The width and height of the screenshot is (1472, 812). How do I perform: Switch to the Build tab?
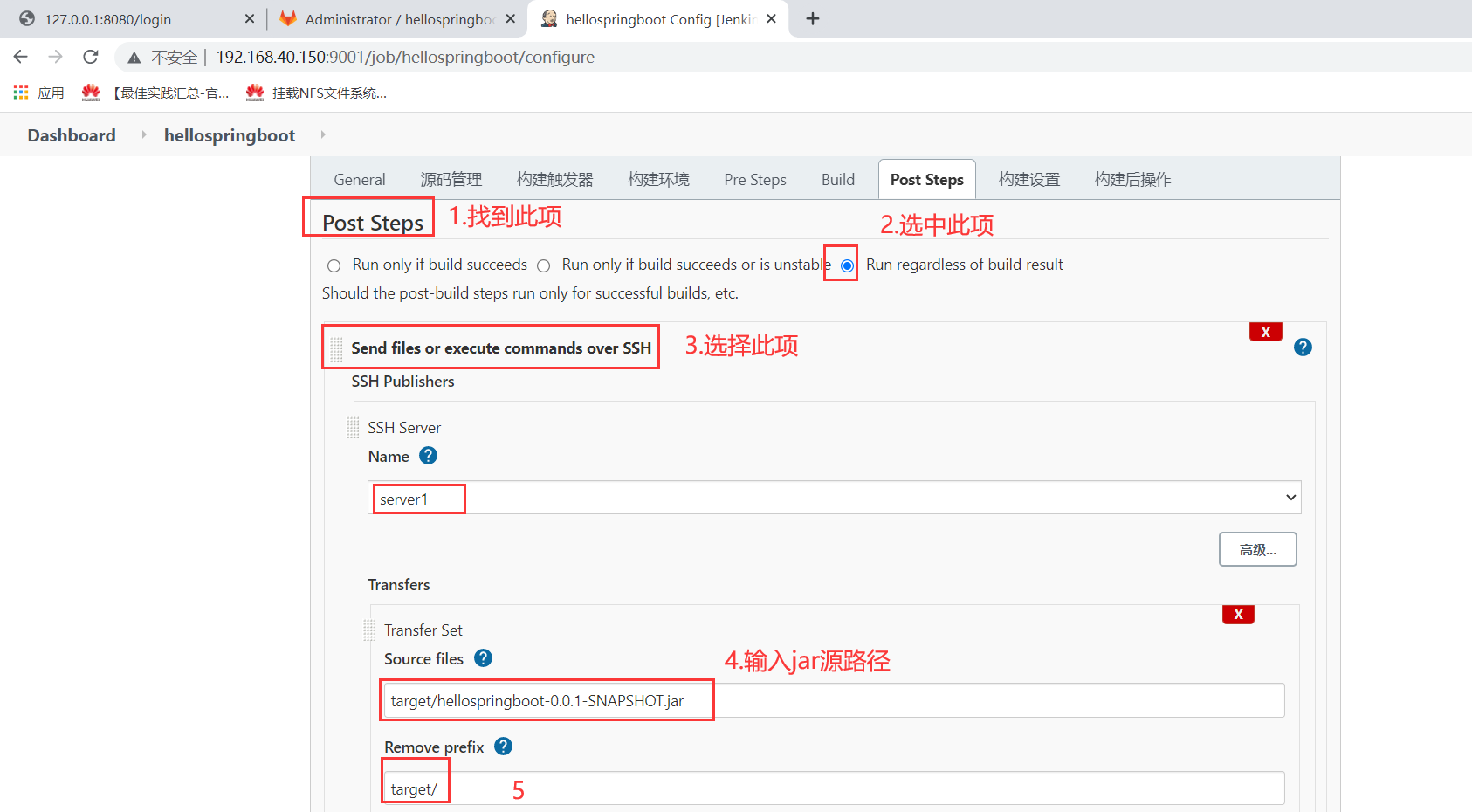838,179
